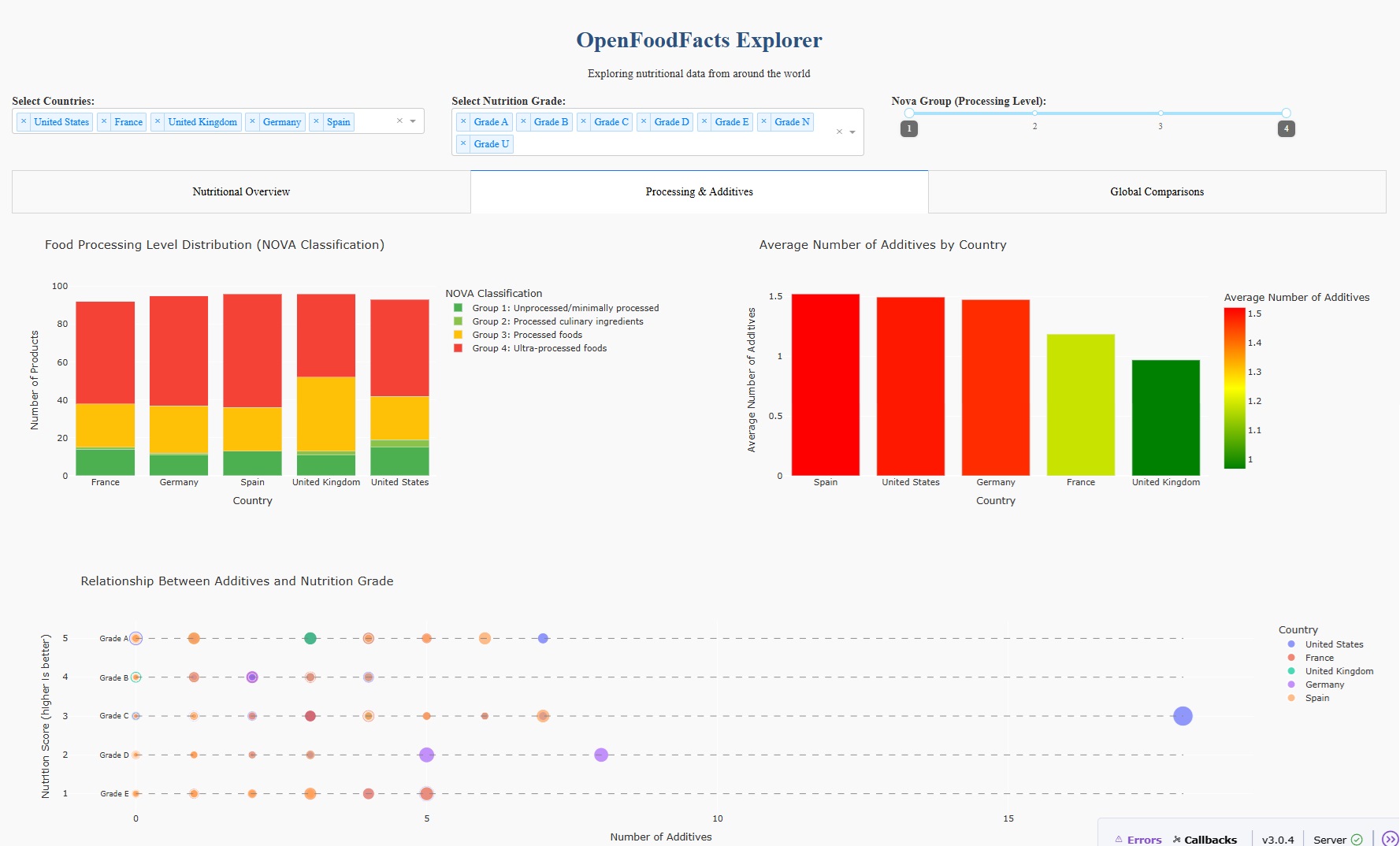This screenshot has width=1400, height=846.
Task: Click United States bar in additives chart
Action: [911, 386]
